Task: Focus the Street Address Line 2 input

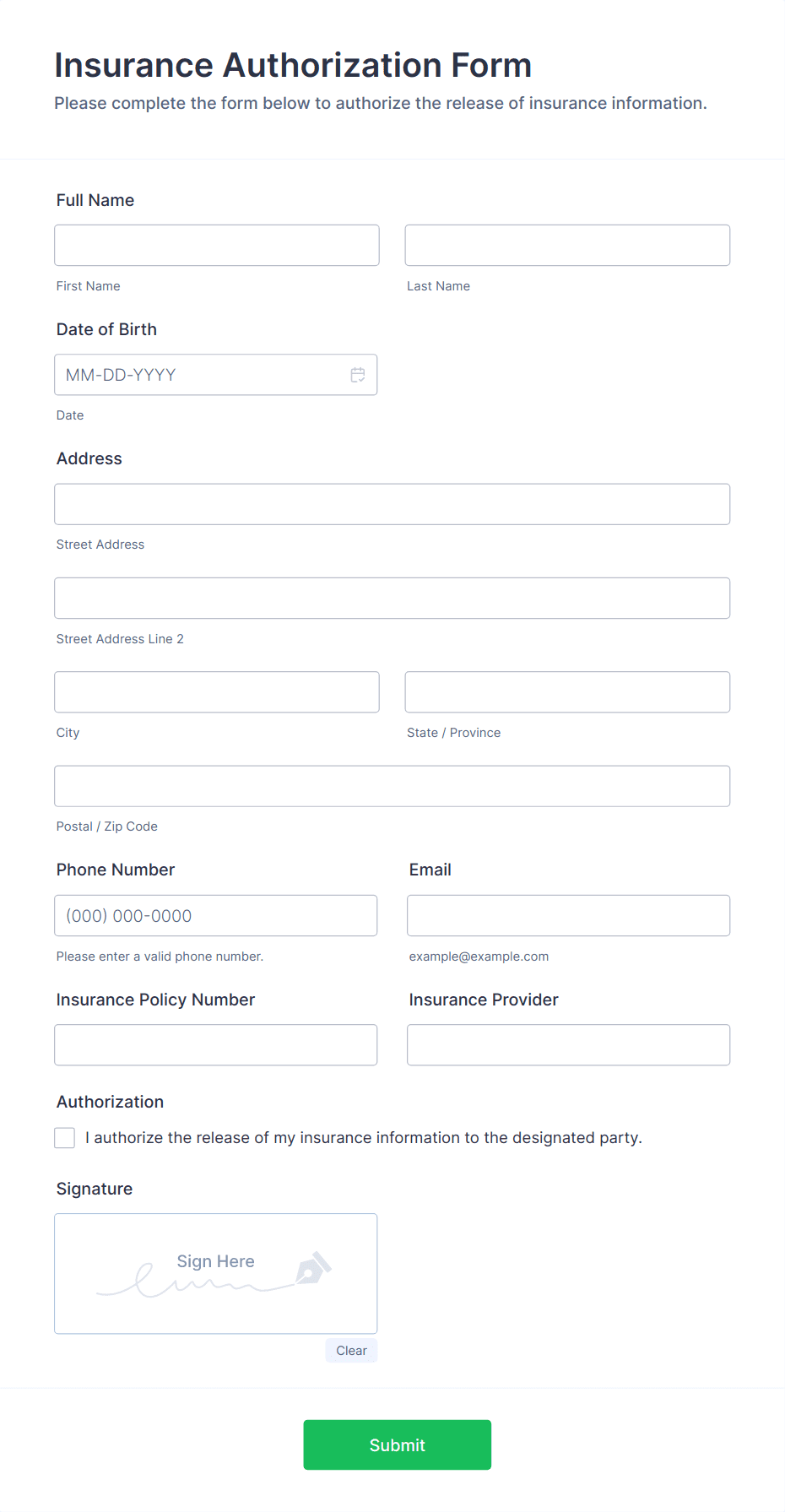Action: click(392, 598)
